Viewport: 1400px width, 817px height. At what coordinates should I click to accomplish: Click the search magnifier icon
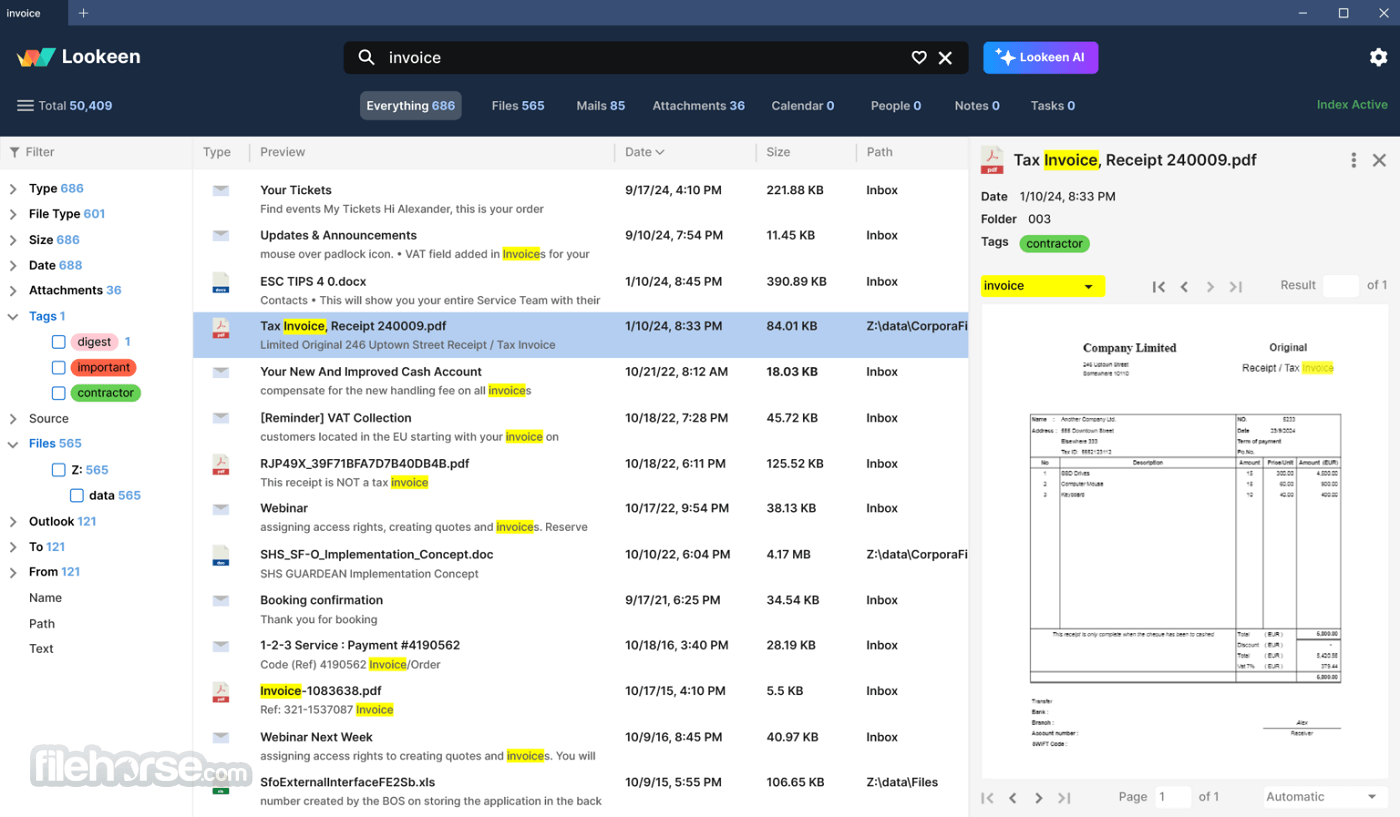(366, 57)
